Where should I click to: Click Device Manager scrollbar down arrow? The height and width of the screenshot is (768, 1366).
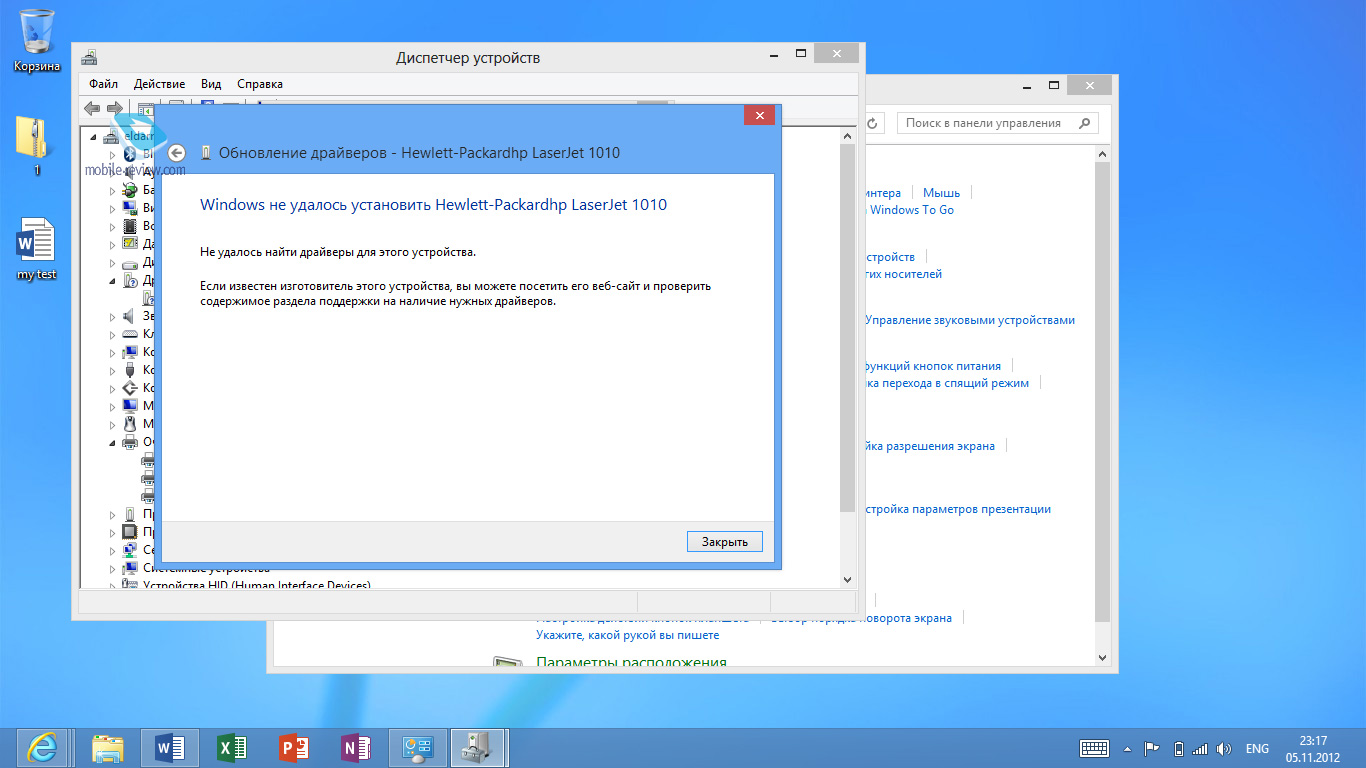click(848, 580)
